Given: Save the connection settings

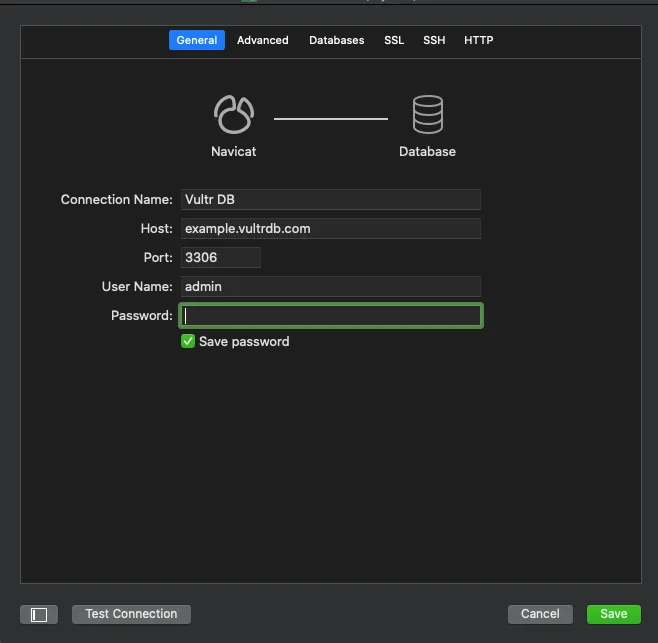Looking at the screenshot, I should click(614, 614).
